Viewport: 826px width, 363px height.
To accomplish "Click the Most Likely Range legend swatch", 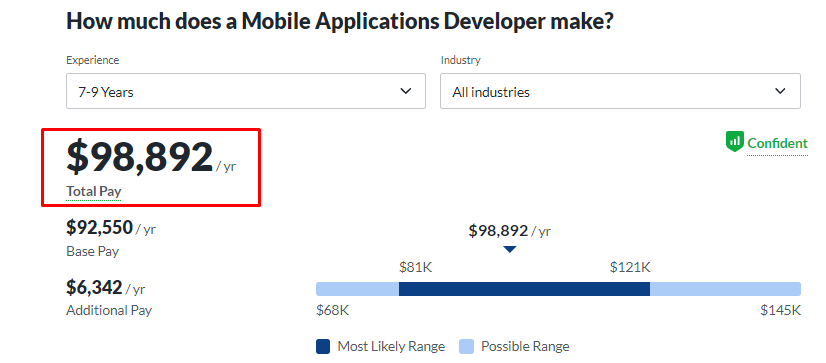I will (x=323, y=346).
